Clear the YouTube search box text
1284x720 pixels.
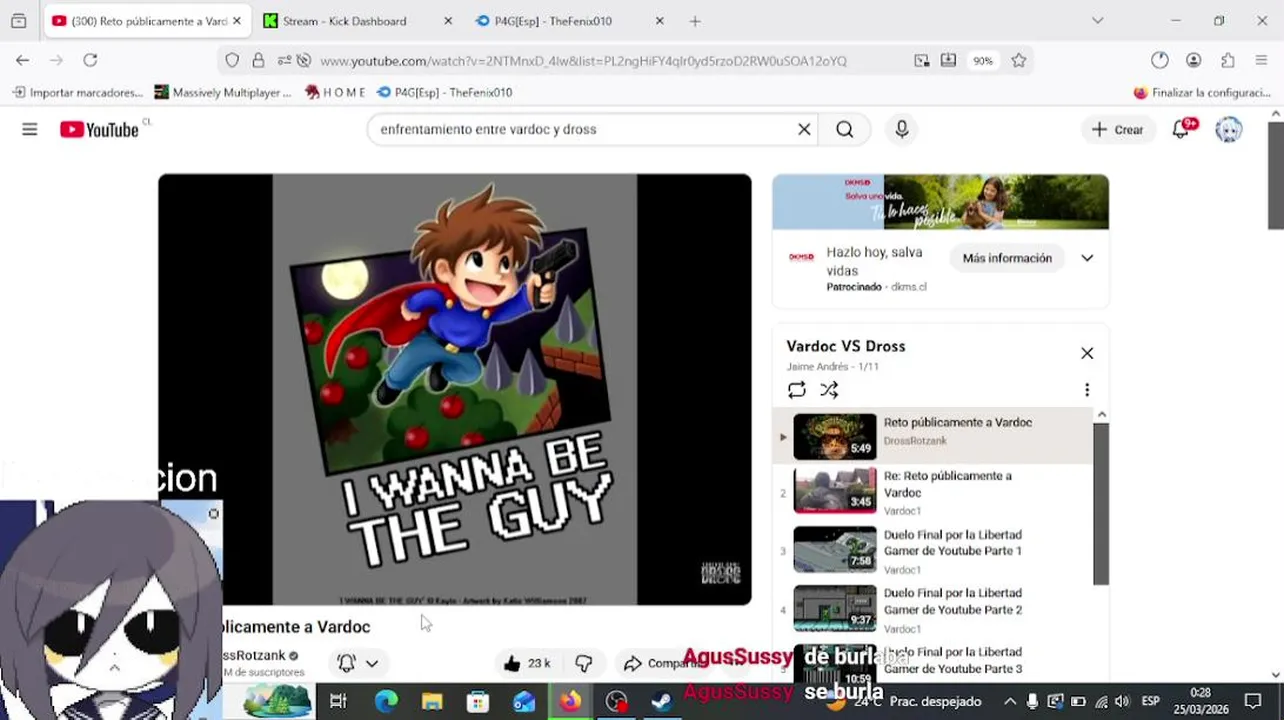804,129
